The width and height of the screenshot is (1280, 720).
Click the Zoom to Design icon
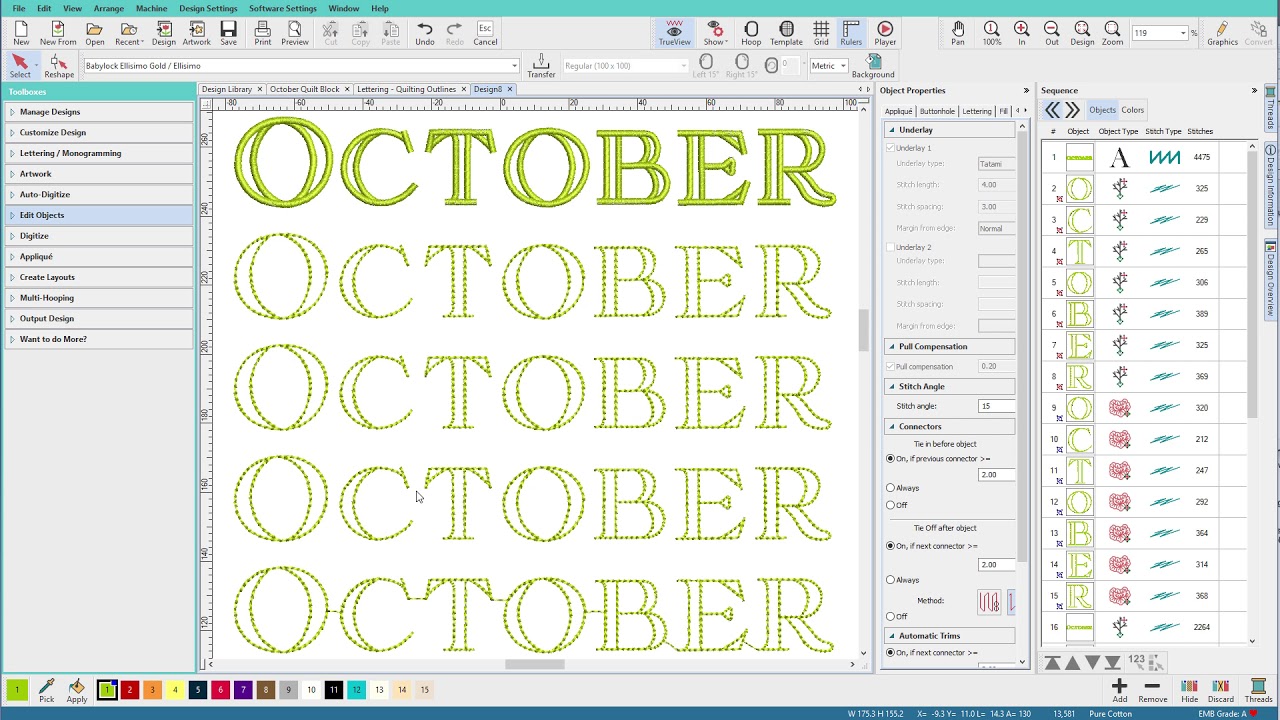[1082, 33]
